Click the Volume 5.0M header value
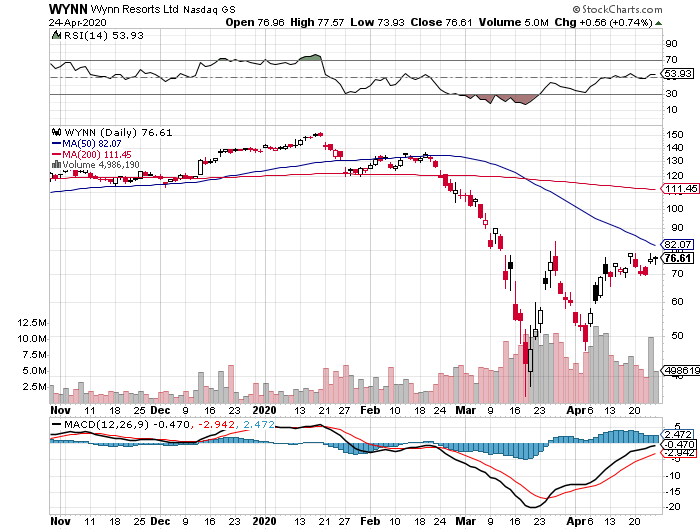Viewport: 700px width, 530px height. pyautogui.click(x=513, y=22)
